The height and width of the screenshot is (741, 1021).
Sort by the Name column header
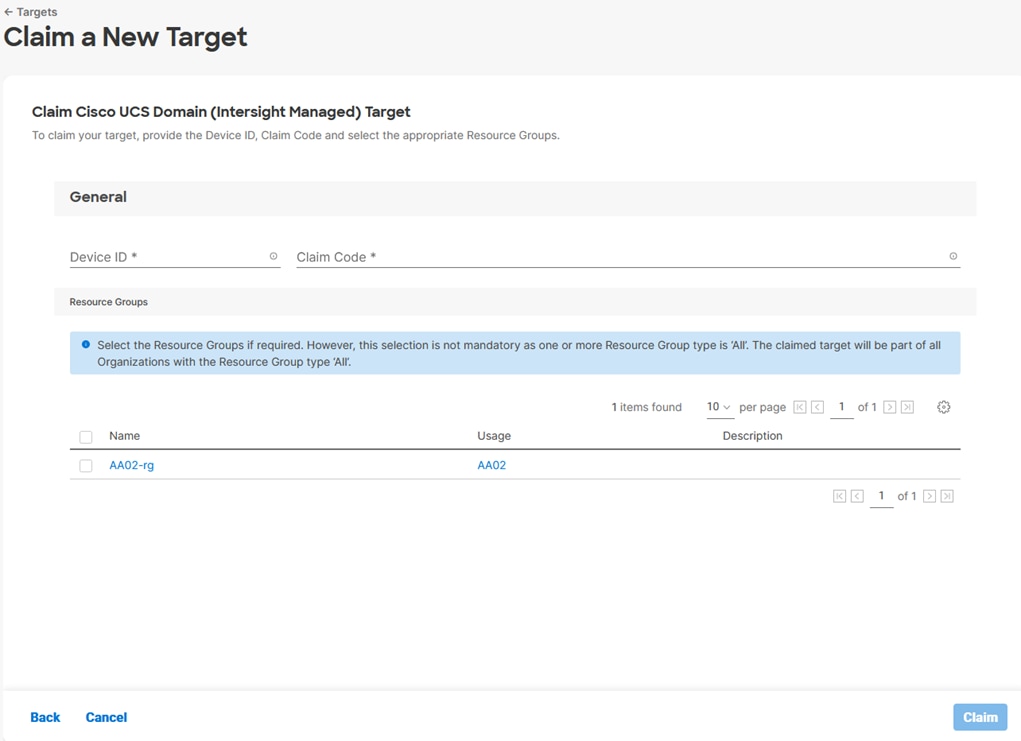(124, 436)
